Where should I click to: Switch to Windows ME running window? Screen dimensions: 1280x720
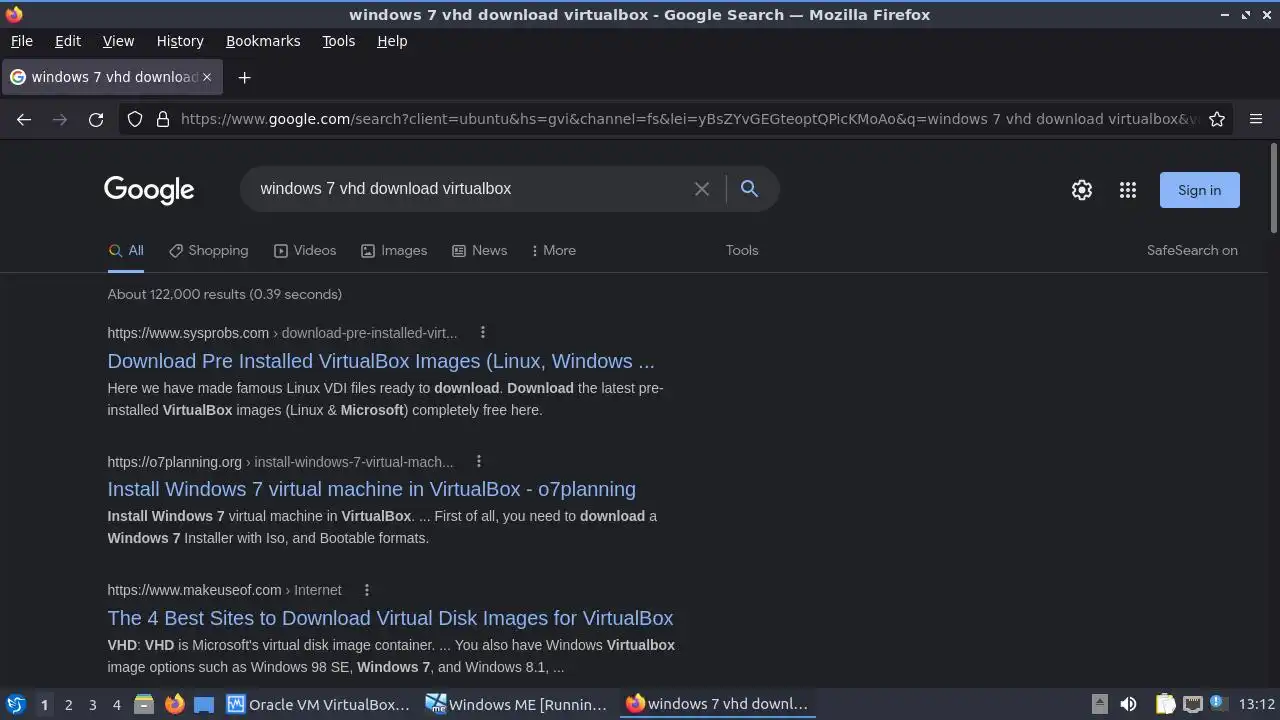click(x=517, y=704)
